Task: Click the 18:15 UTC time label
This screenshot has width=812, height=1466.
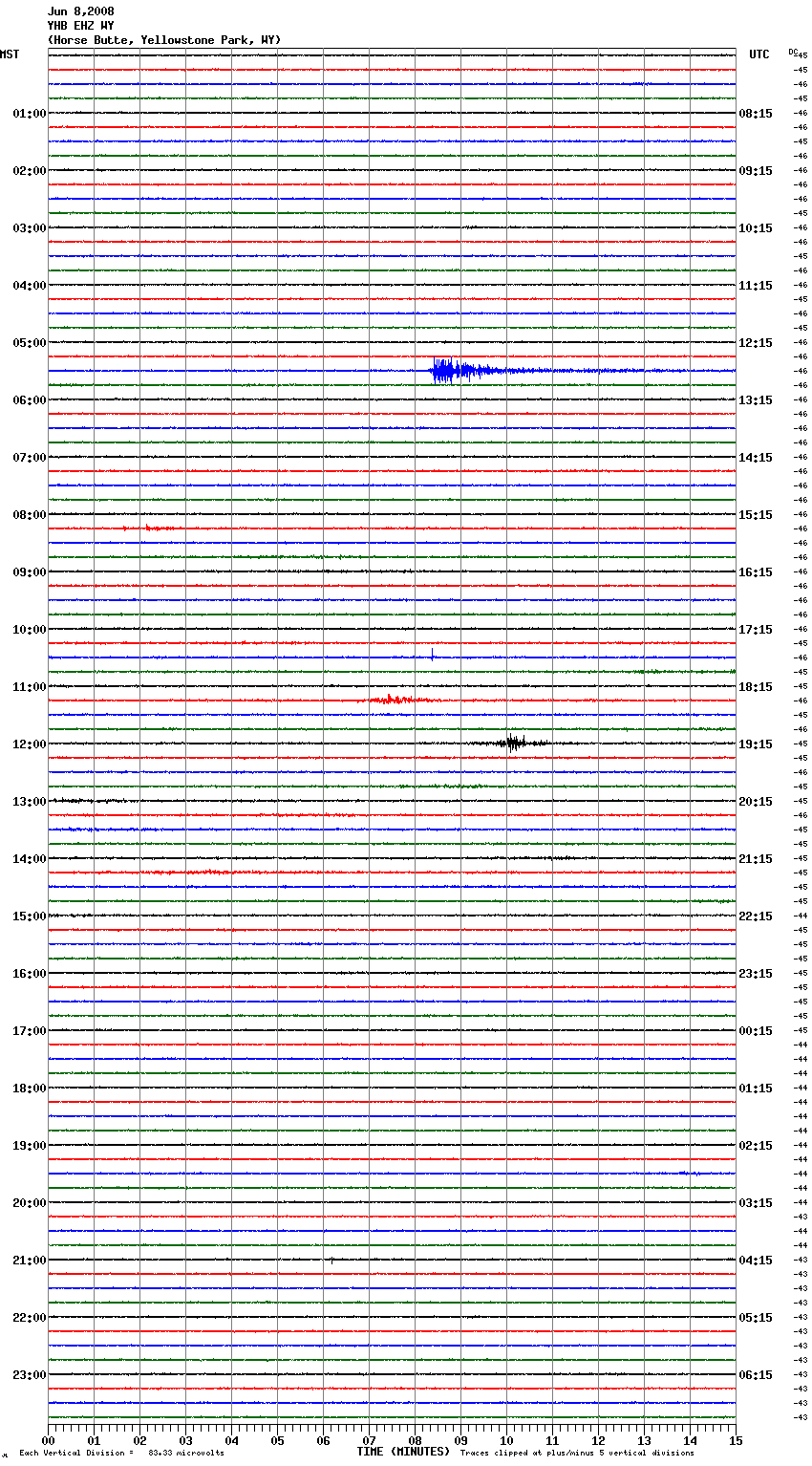Action: tap(756, 687)
